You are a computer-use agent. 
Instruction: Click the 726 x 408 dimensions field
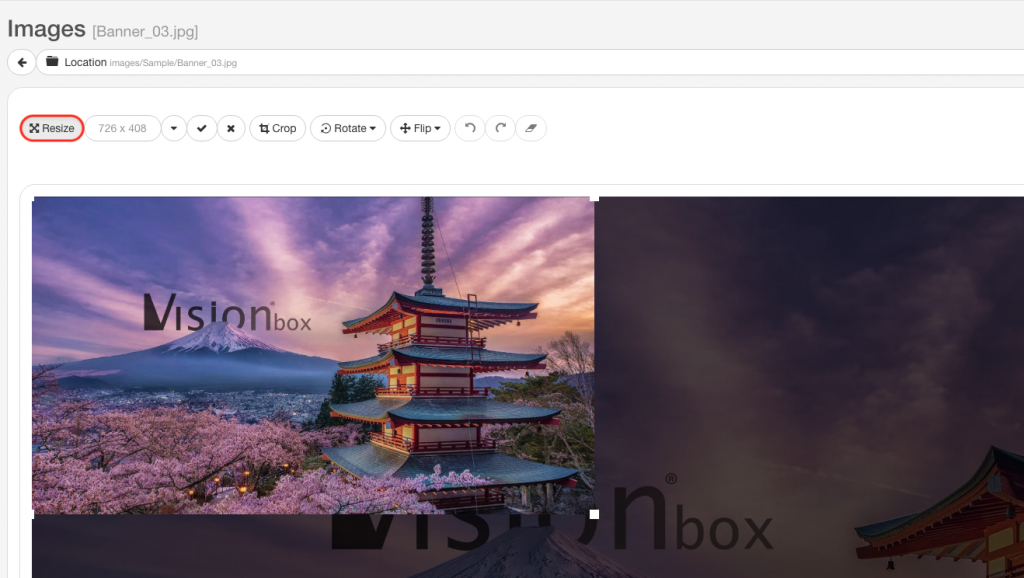123,128
